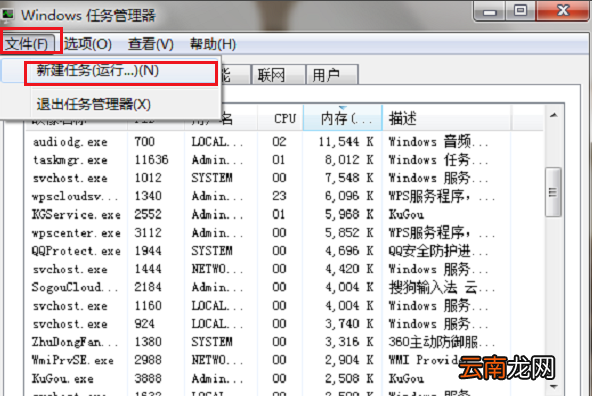592x396 pixels.
Task: Switch to the 联网 tab
Action: [278, 75]
